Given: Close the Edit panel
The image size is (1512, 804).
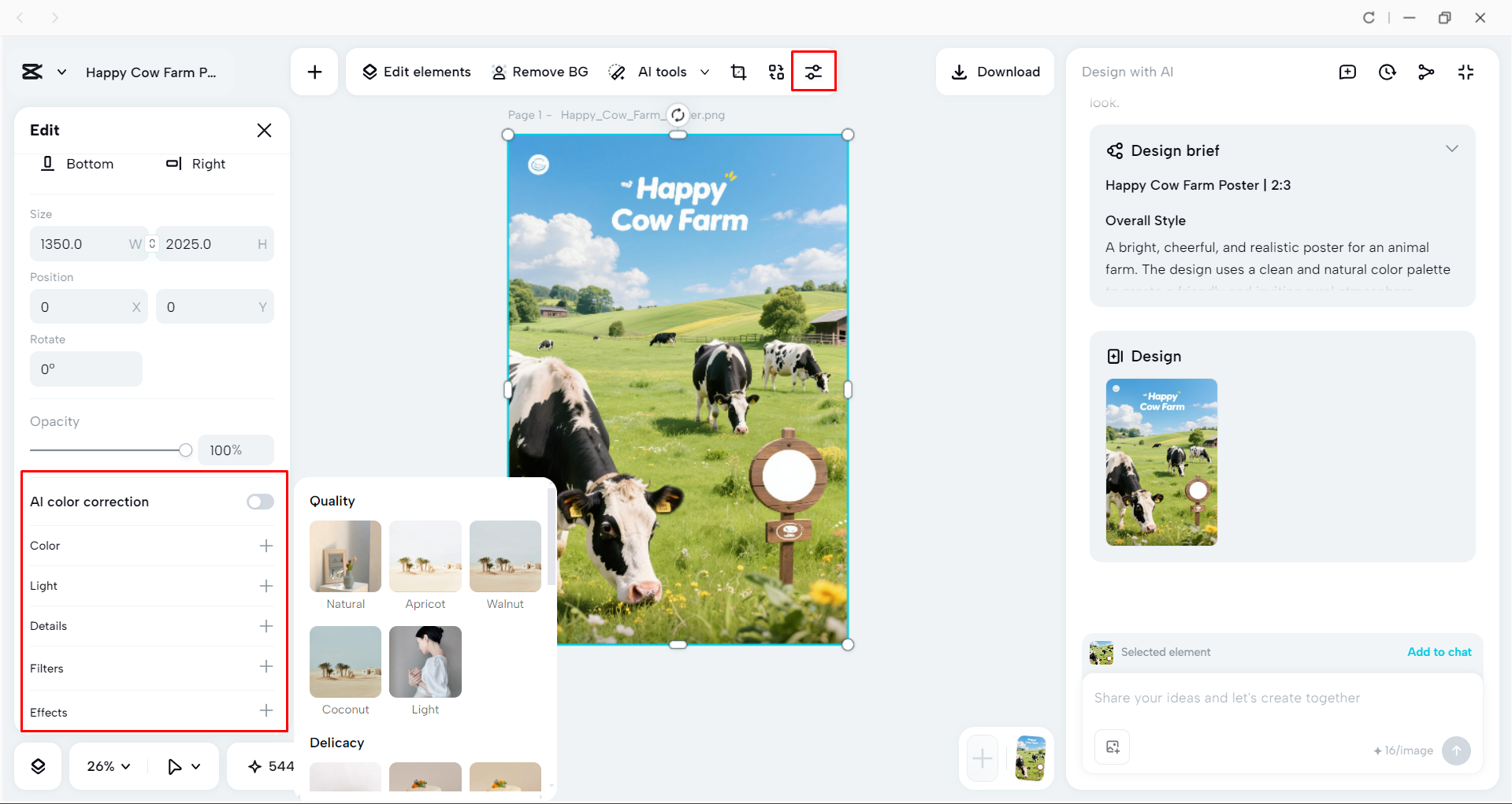Looking at the screenshot, I should click(x=264, y=130).
